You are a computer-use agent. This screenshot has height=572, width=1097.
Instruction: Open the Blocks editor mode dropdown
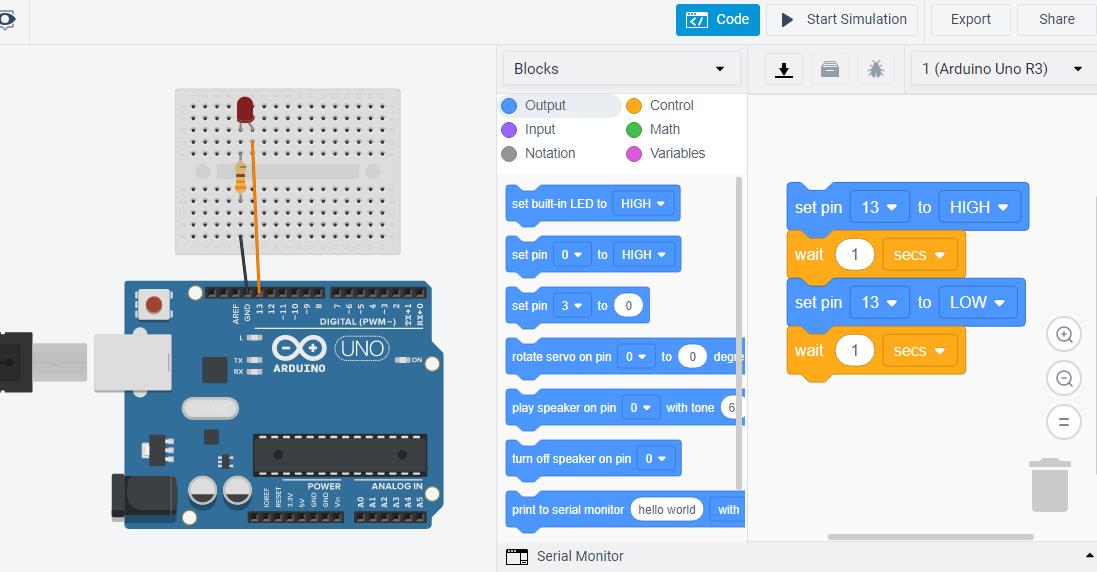click(620, 69)
